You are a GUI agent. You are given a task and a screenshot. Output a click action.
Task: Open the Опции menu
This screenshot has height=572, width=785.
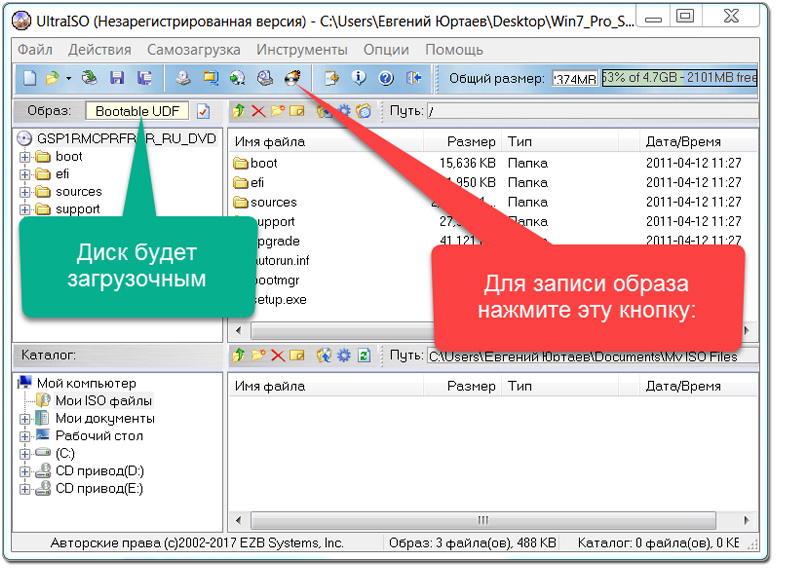[386, 50]
